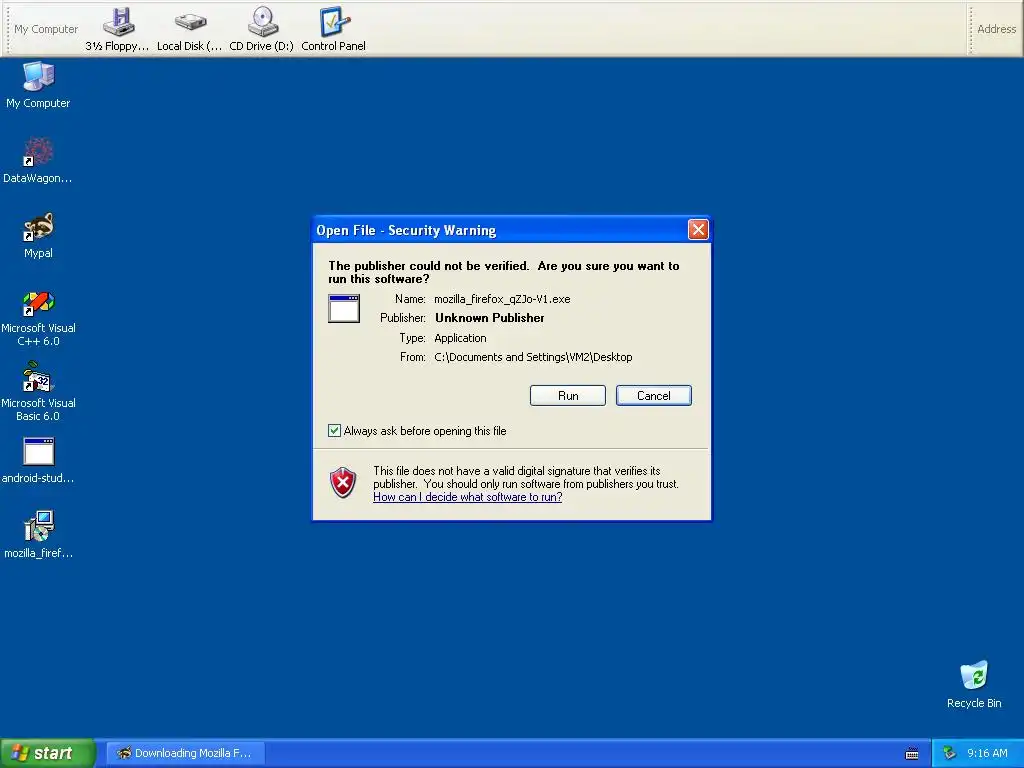
Task: Click the Application type text
Action: tap(460, 338)
